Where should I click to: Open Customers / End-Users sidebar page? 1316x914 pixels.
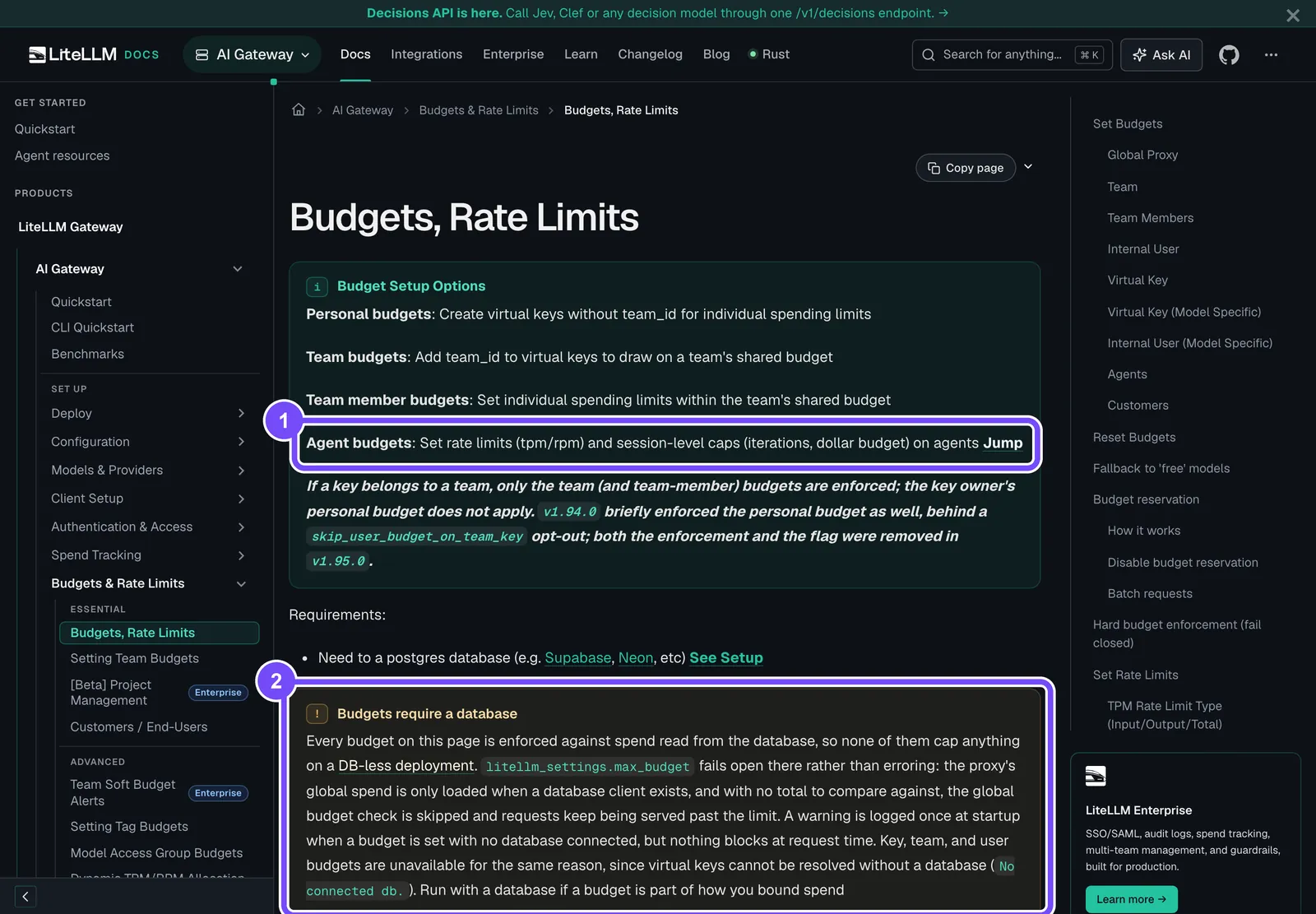[x=138, y=726]
